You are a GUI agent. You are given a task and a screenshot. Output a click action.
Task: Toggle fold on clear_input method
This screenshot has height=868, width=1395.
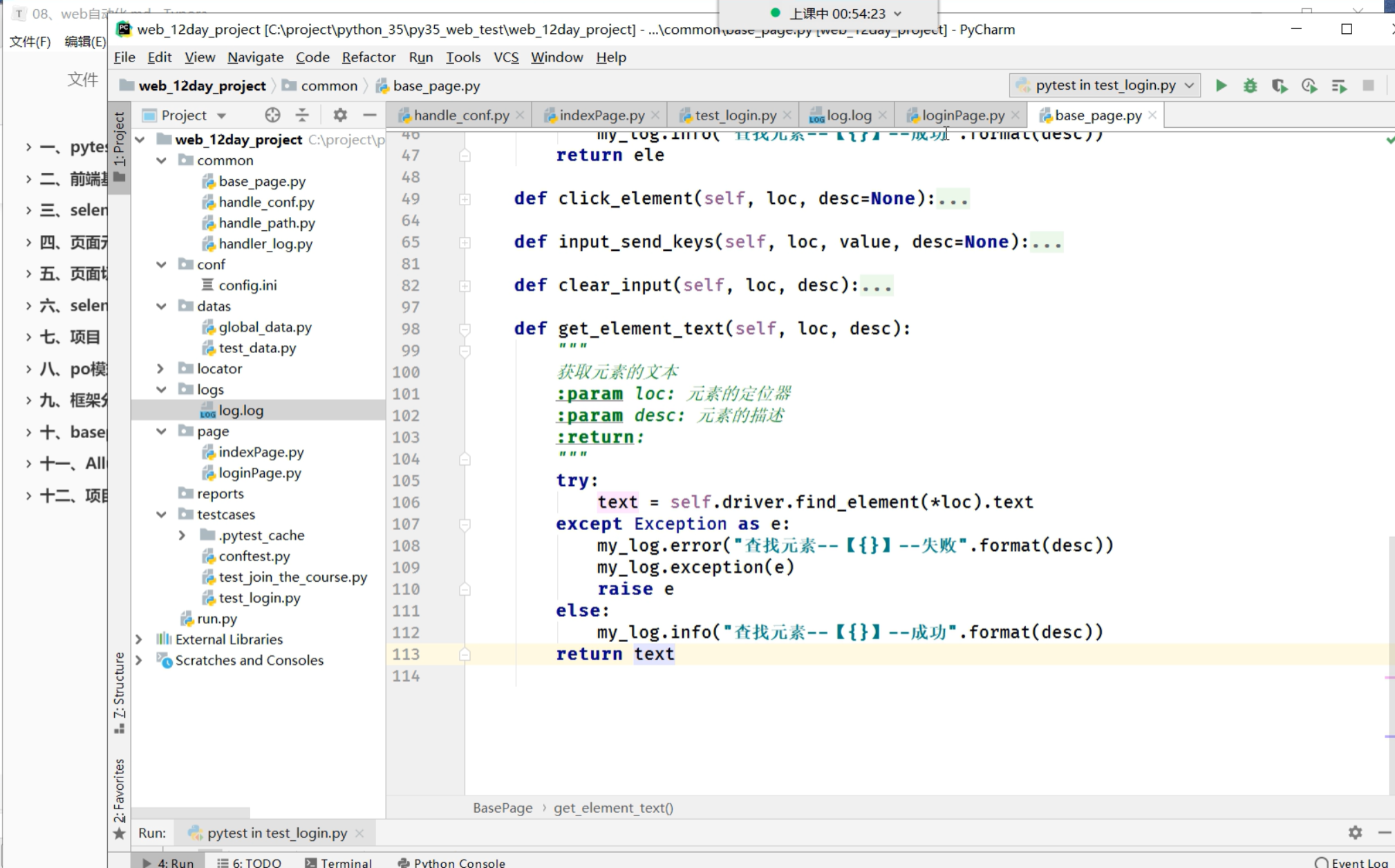[x=465, y=285]
